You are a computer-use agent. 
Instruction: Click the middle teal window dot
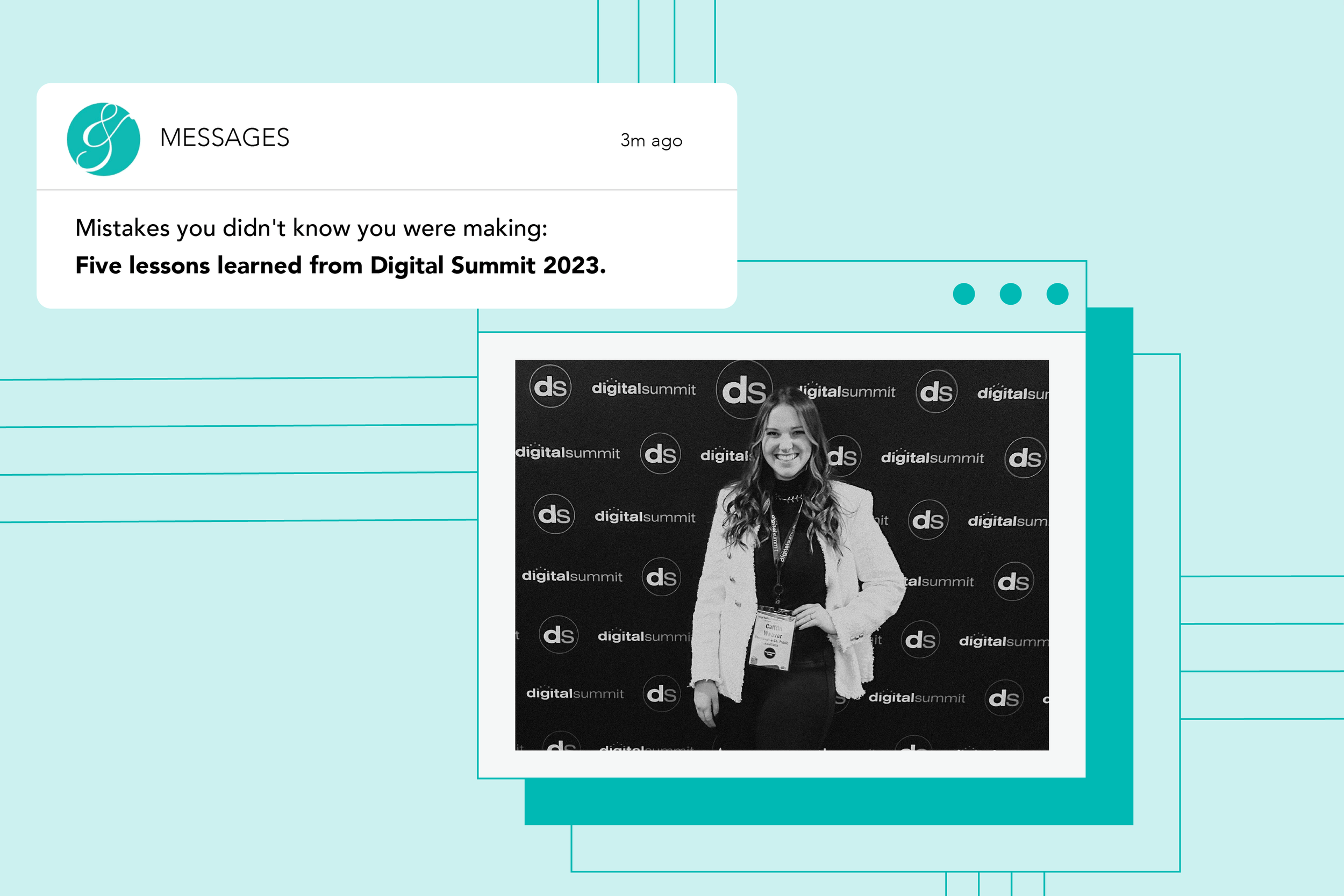pyautogui.click(x=1010, y=293)
